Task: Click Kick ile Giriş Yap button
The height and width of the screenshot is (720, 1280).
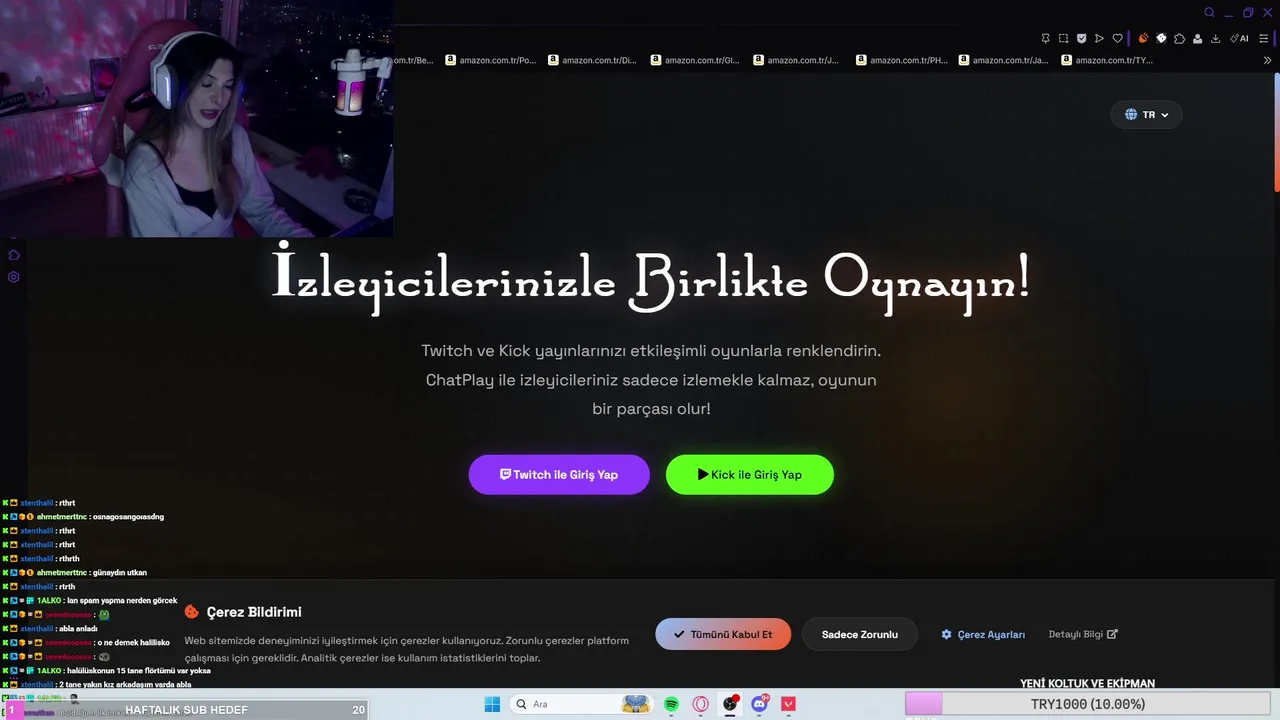Action: click(750, 475)
